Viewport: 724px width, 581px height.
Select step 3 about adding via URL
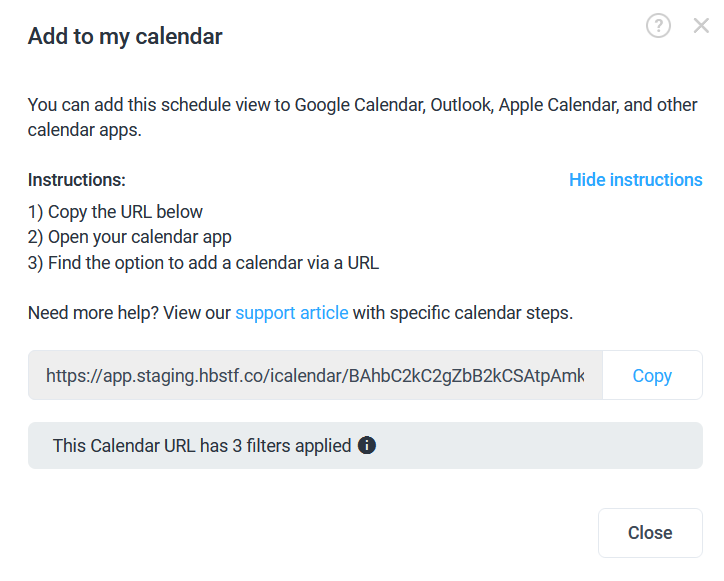[x=203, y=263]
